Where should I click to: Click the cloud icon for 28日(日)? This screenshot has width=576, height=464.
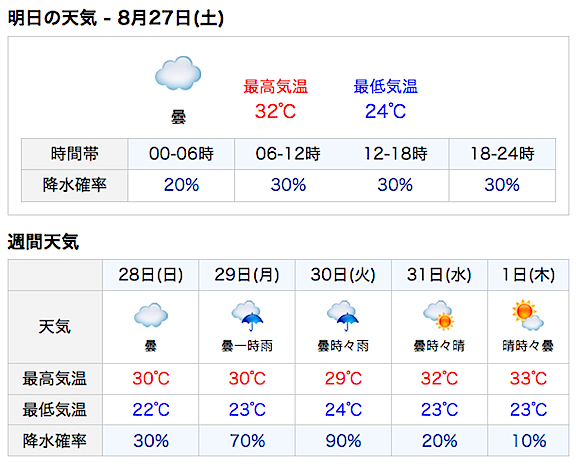151,315
